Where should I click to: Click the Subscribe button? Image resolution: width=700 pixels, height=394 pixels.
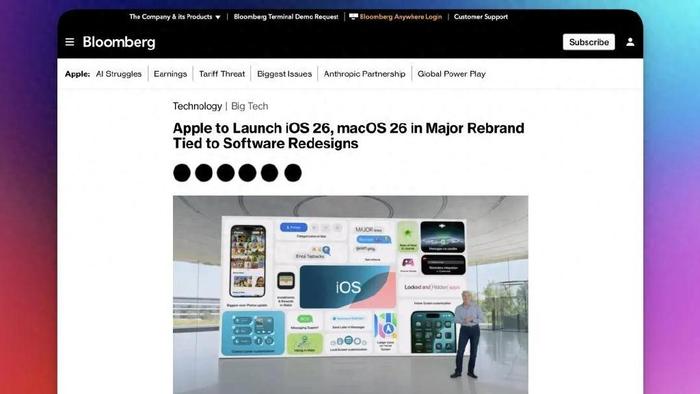point(588,42)
